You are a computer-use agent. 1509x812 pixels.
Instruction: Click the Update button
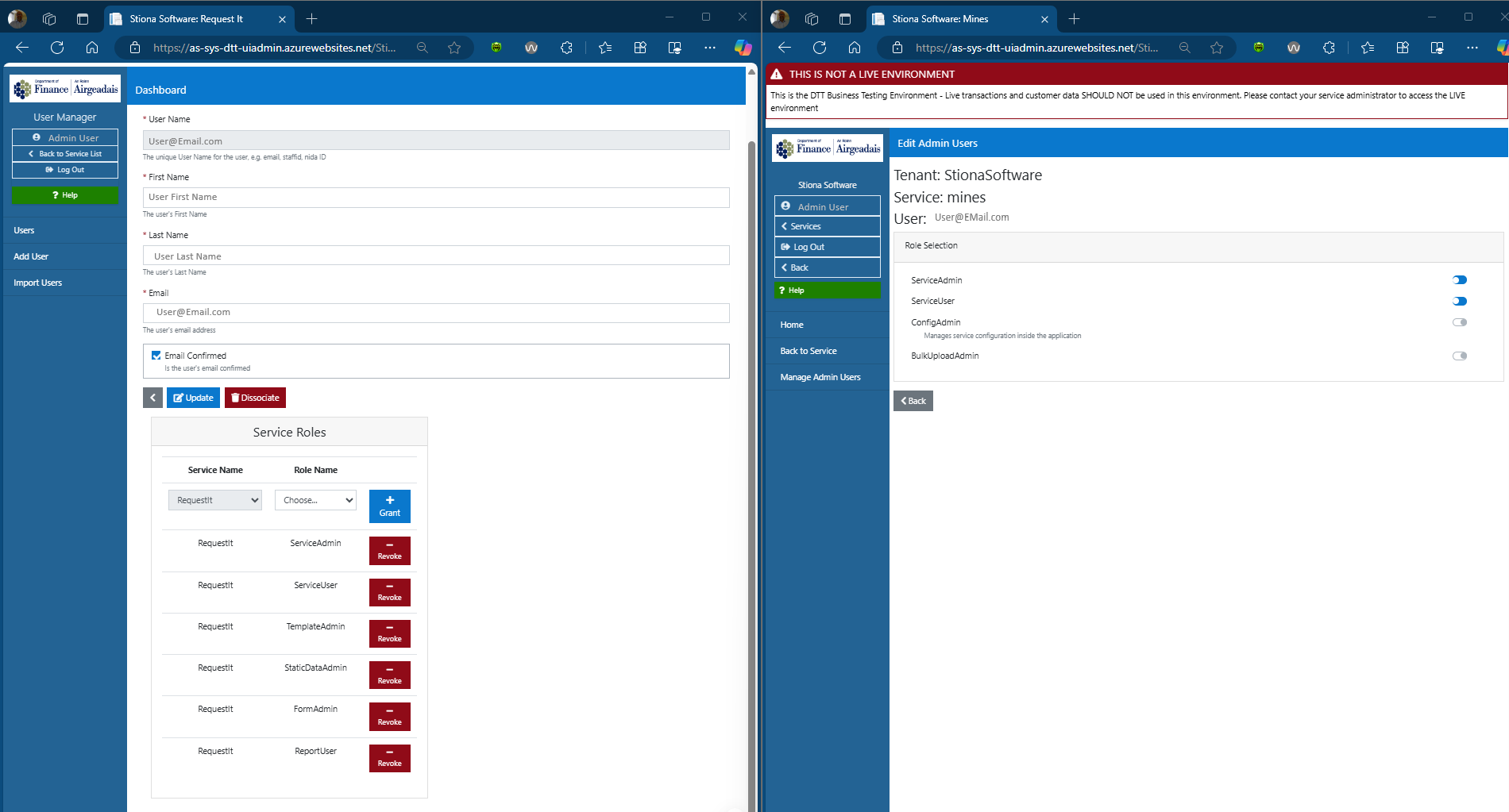[x=193, y=398]
